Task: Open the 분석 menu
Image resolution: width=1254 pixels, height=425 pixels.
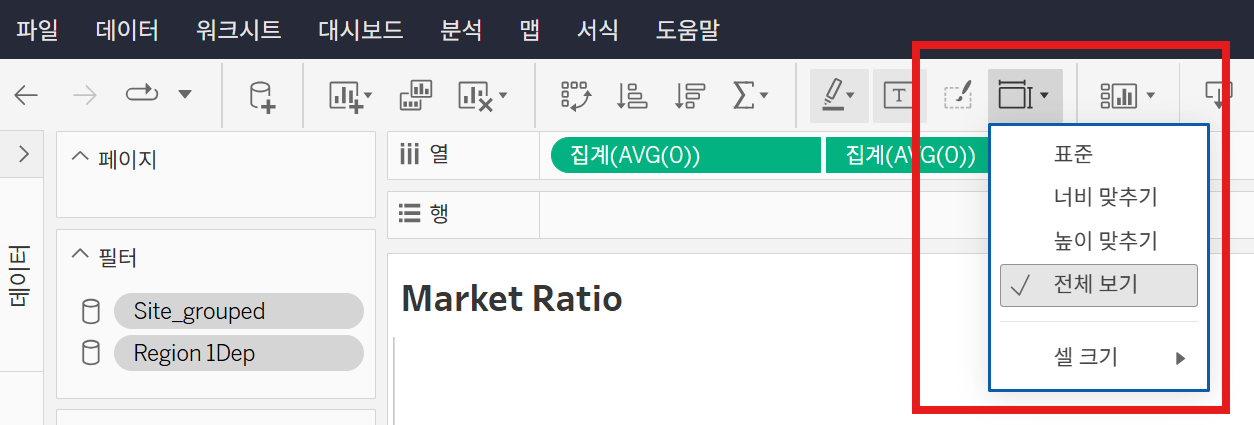Action: coord(461,29)
